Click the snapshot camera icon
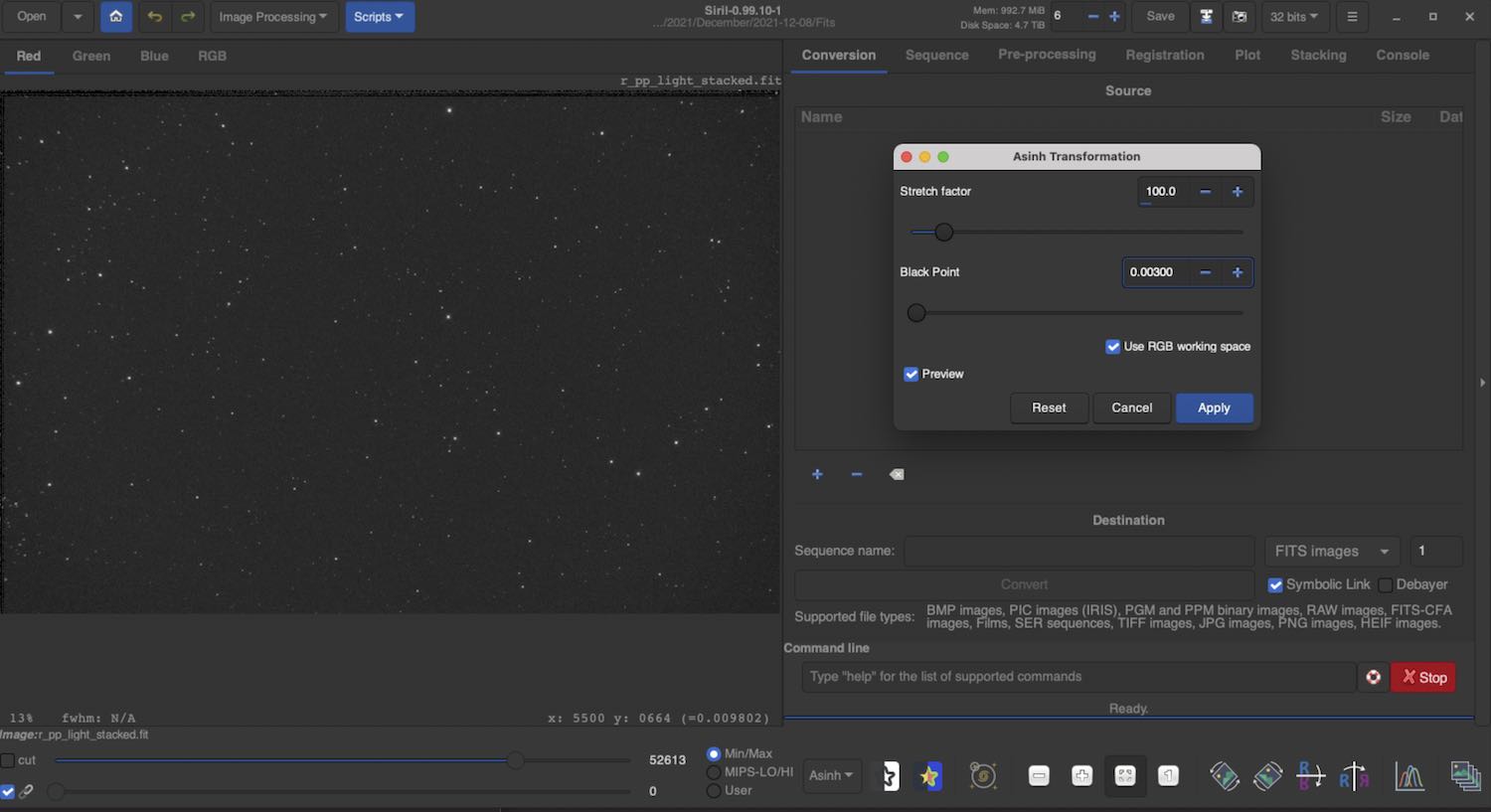 point(1240,17)
